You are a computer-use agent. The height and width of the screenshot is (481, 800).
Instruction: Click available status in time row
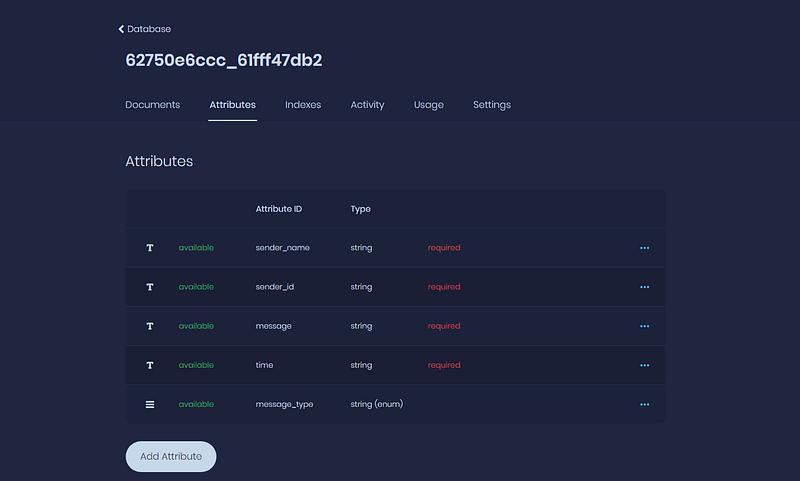click(196, 365)
